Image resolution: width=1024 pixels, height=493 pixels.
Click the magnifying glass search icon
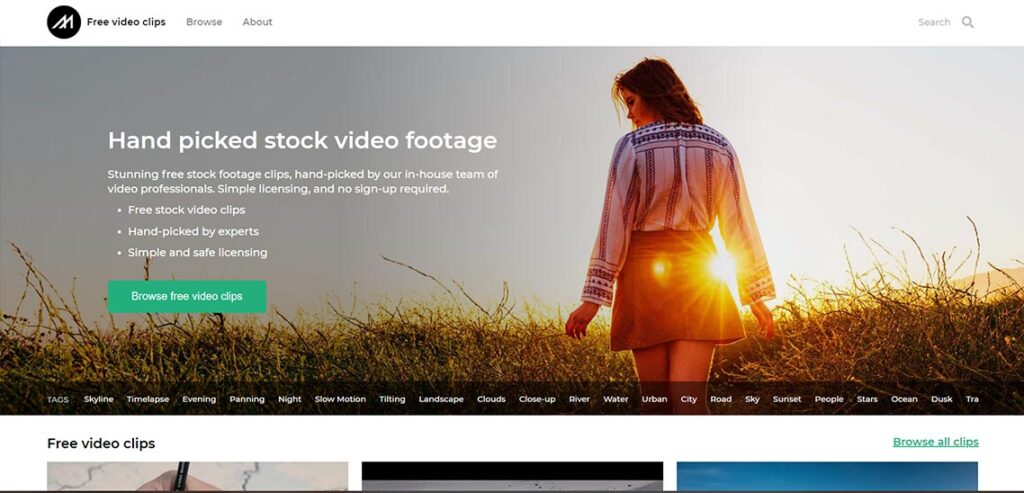tap(967, 22)
